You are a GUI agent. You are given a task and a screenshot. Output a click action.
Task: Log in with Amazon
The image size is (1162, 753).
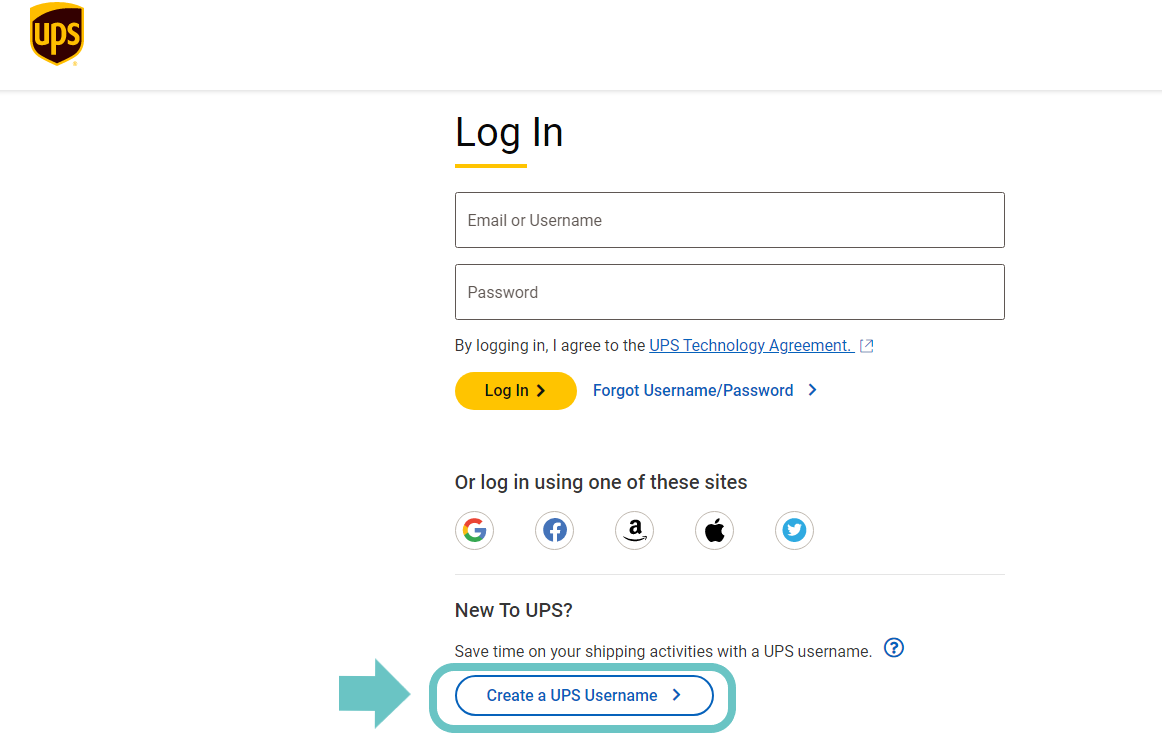[634, 530]
